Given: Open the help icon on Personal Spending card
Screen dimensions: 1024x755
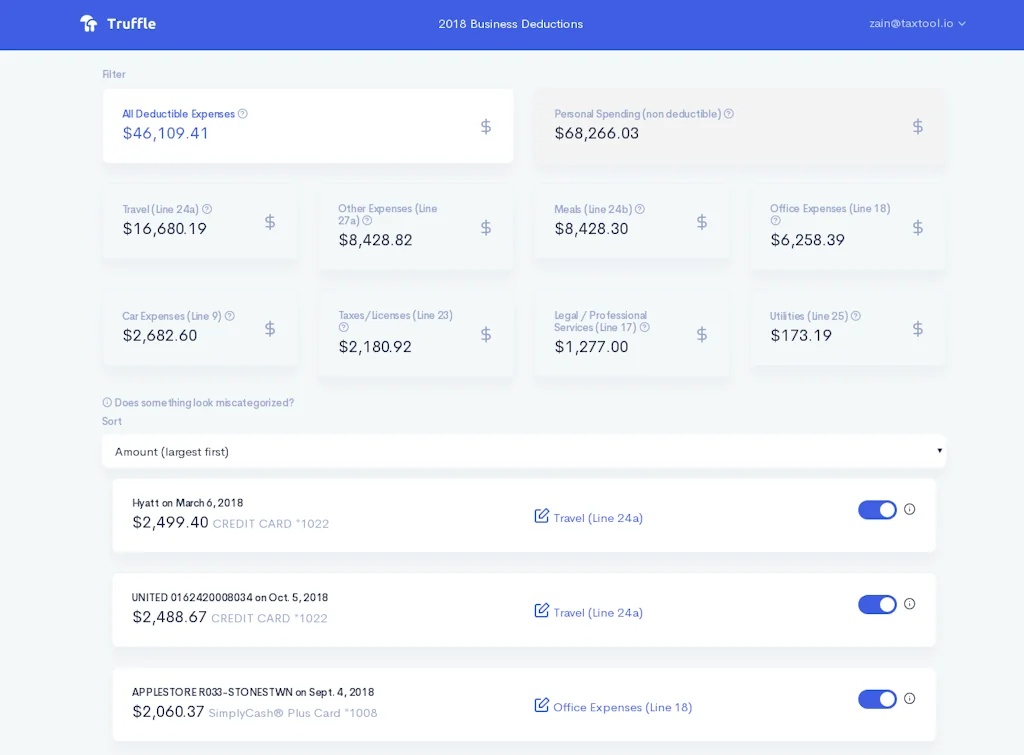Looking at the screenshot, I should pos(729,113).
